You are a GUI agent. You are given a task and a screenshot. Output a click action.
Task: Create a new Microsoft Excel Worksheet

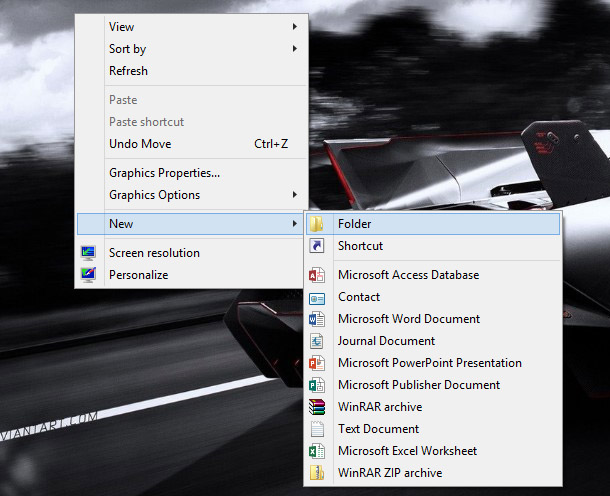[433, 451]
